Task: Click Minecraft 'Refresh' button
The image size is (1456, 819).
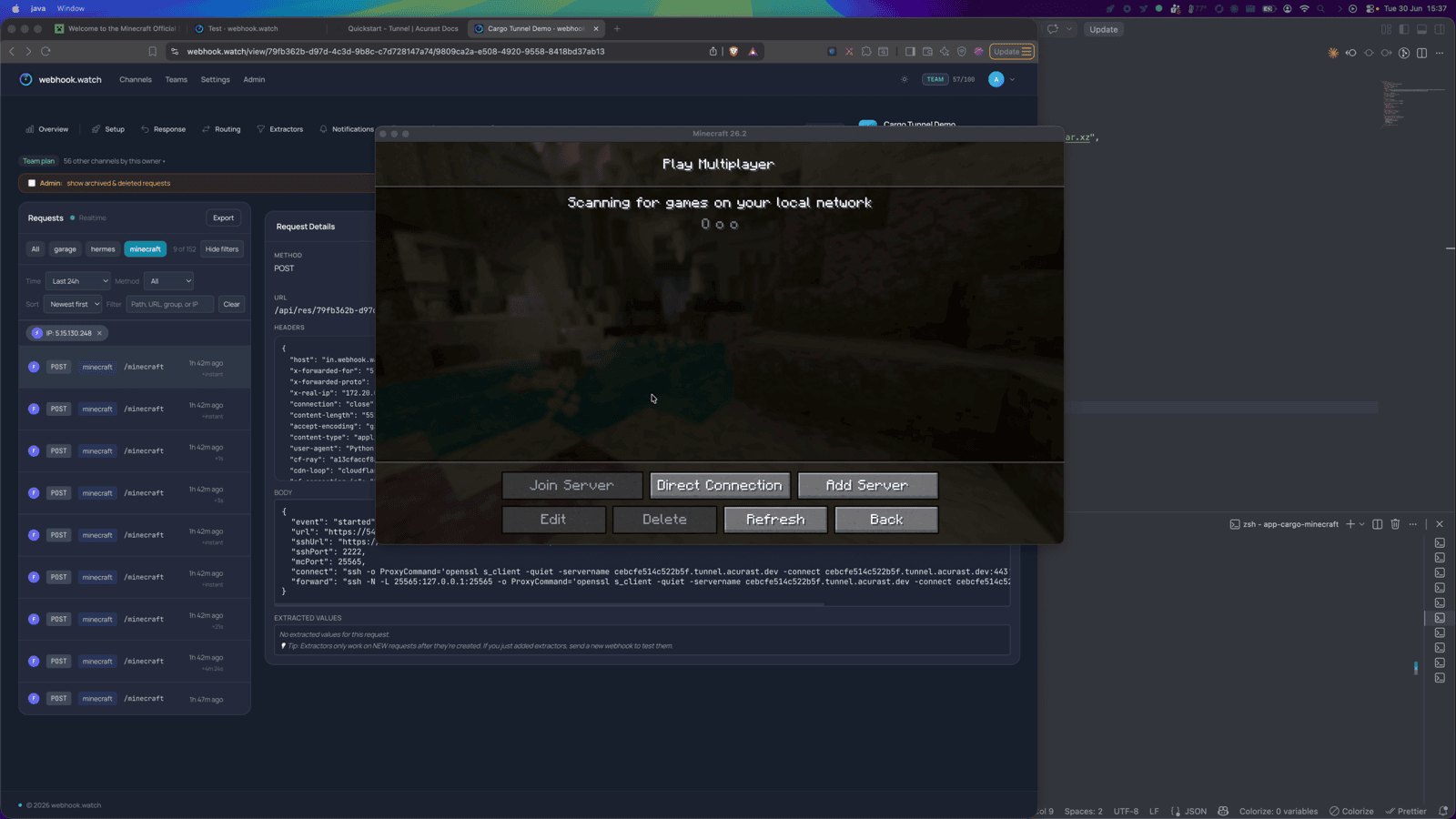Action: pyautogui.click(x=775, y=520)
